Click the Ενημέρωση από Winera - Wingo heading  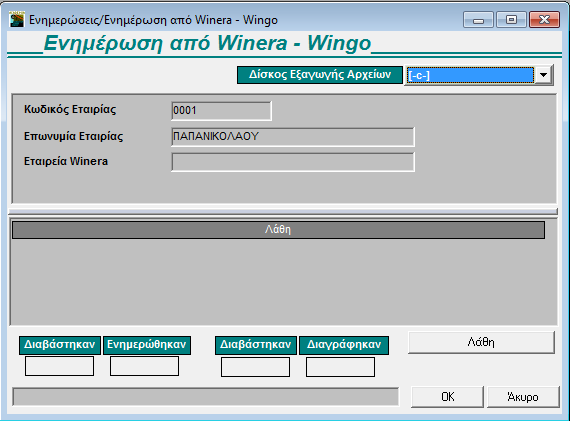207,44
